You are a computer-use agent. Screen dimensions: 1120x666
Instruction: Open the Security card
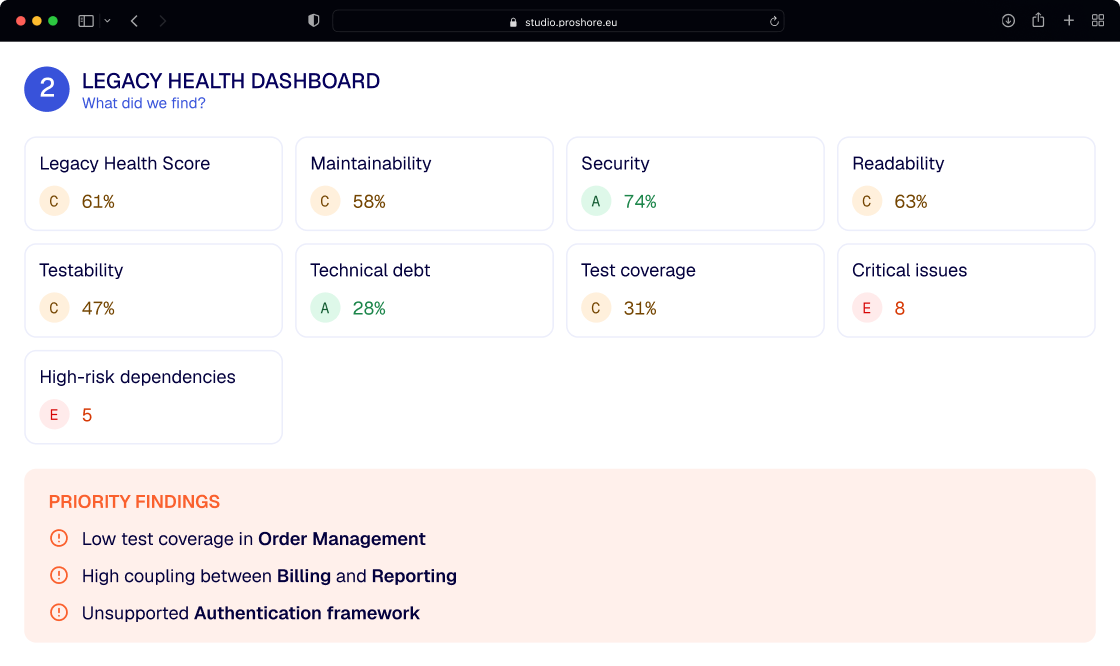point(695,184)
